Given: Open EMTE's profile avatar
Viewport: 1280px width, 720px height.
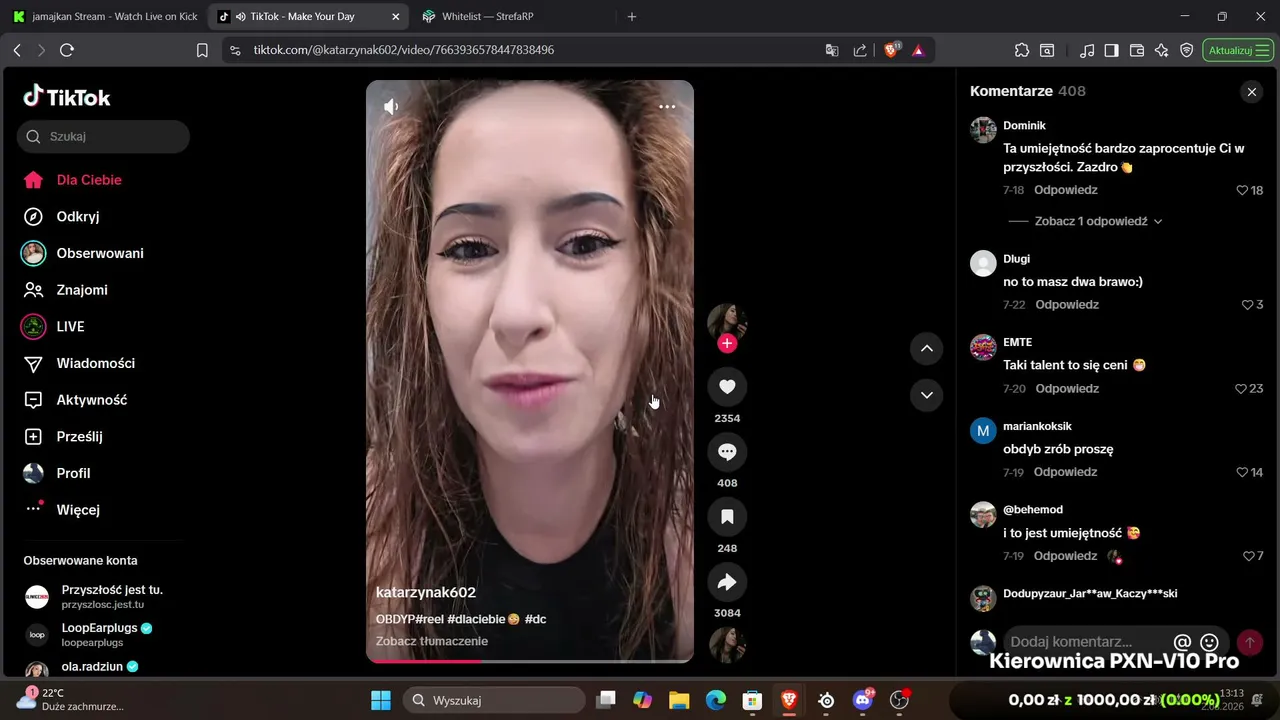Looking at the screenshot, I should pos(983,347).
